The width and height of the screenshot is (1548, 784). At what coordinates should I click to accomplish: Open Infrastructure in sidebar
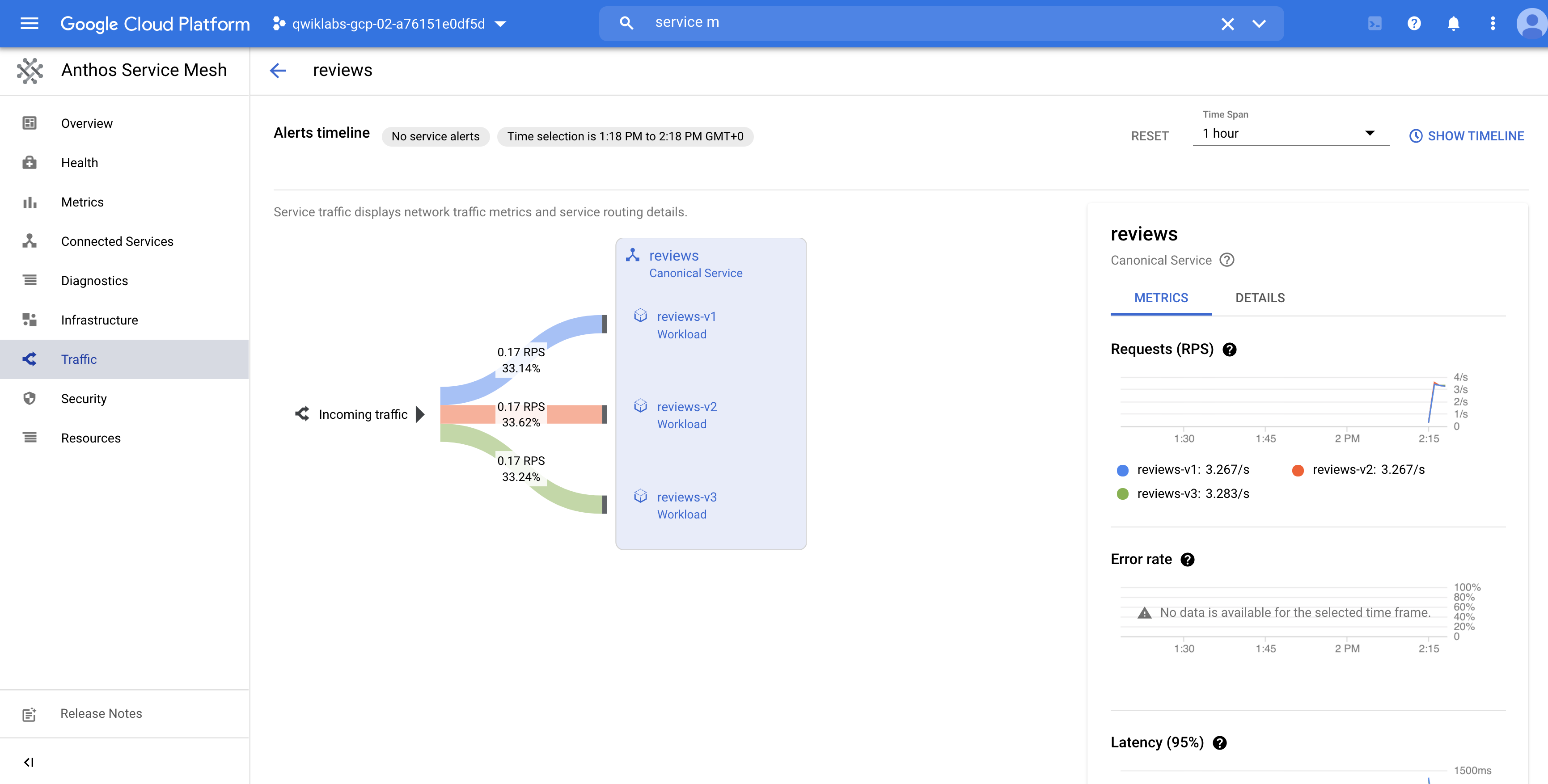[124, 320]
